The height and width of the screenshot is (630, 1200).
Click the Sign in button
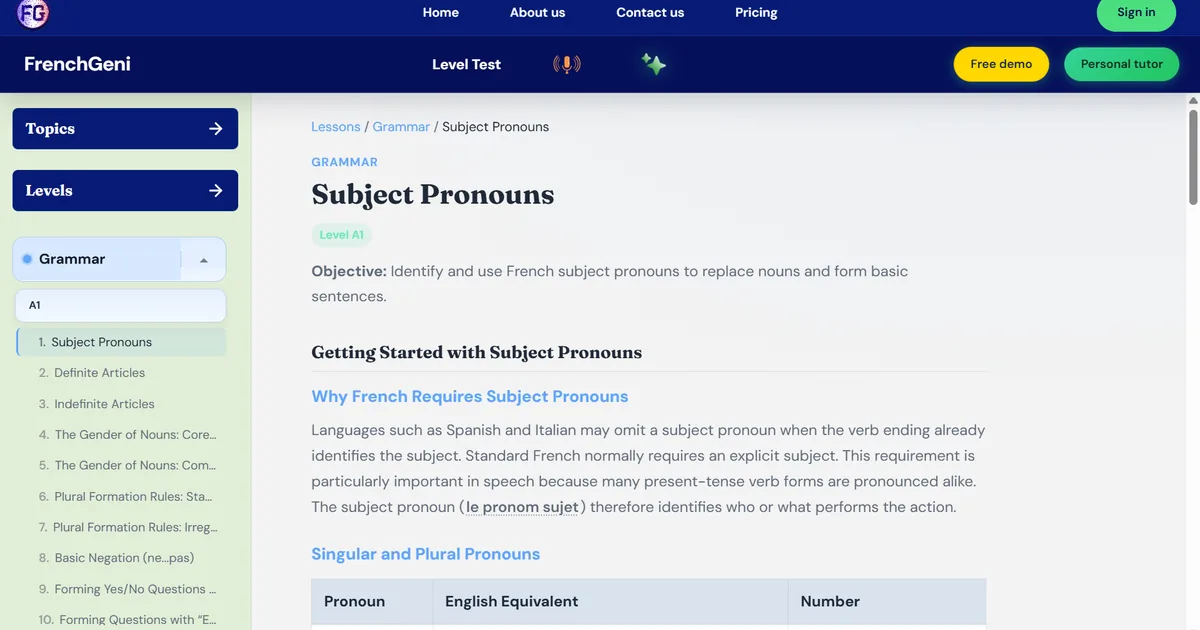coord(1136,13)
